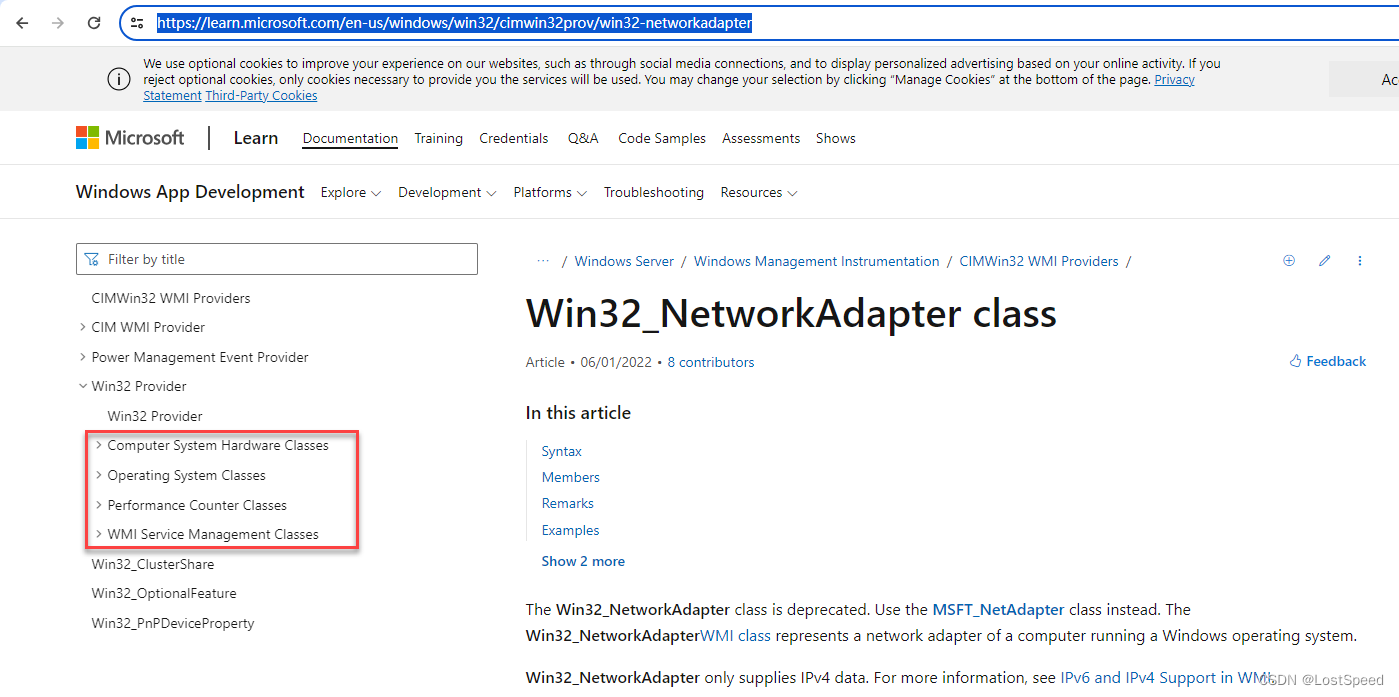1399x697 pixels.
Task: Open the more actions vertical dots
Action: (1360, 261)
